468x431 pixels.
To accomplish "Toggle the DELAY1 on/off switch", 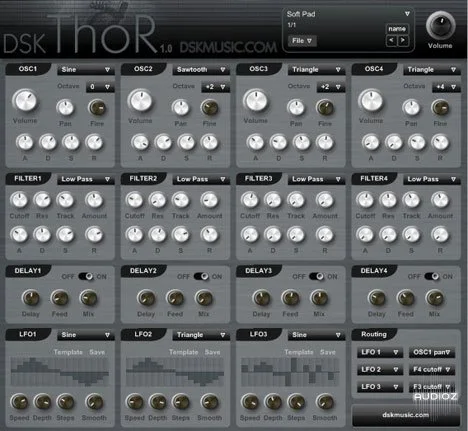I will pyautogui.click(x=86, y=276).
